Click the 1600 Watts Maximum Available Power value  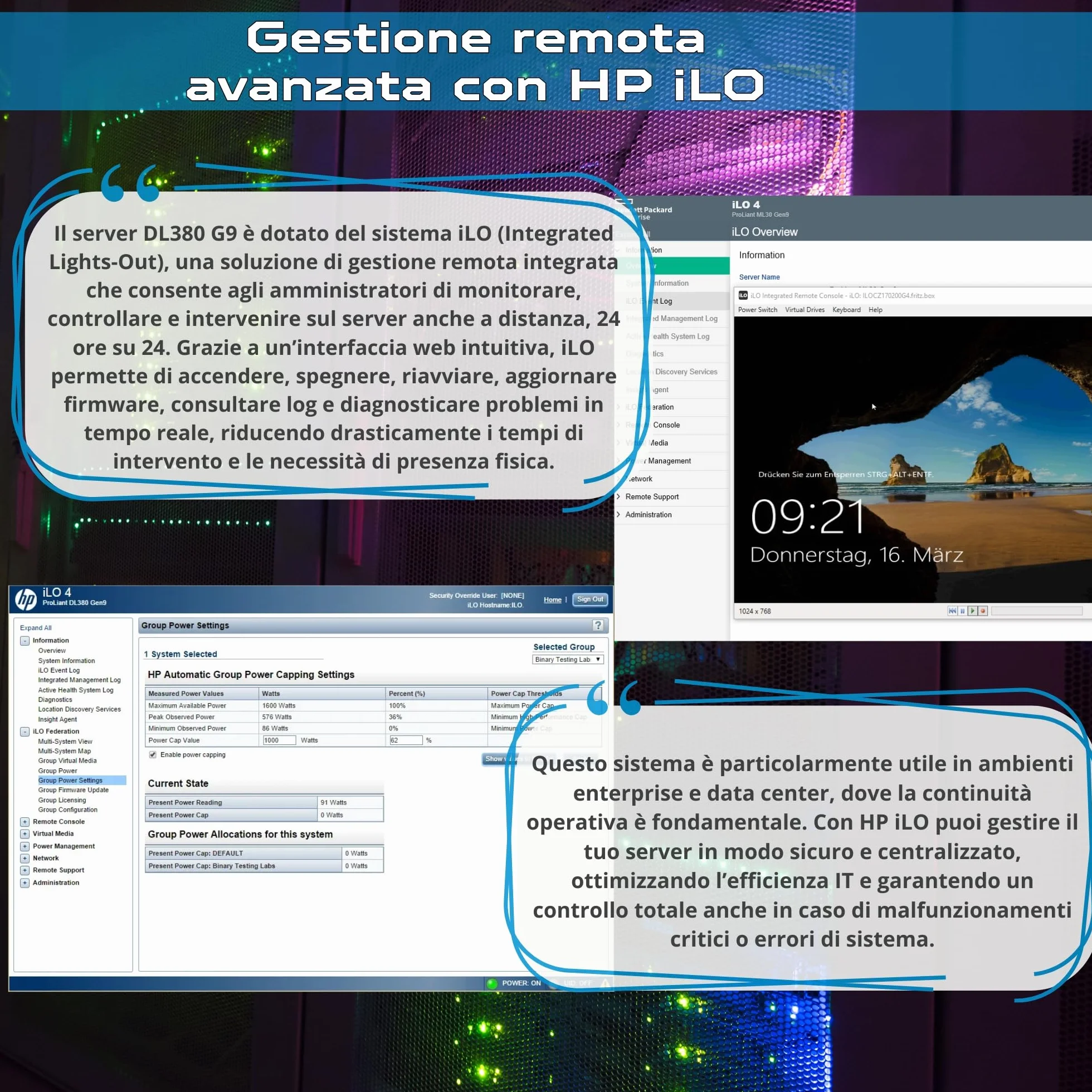[x=279, y=706]
